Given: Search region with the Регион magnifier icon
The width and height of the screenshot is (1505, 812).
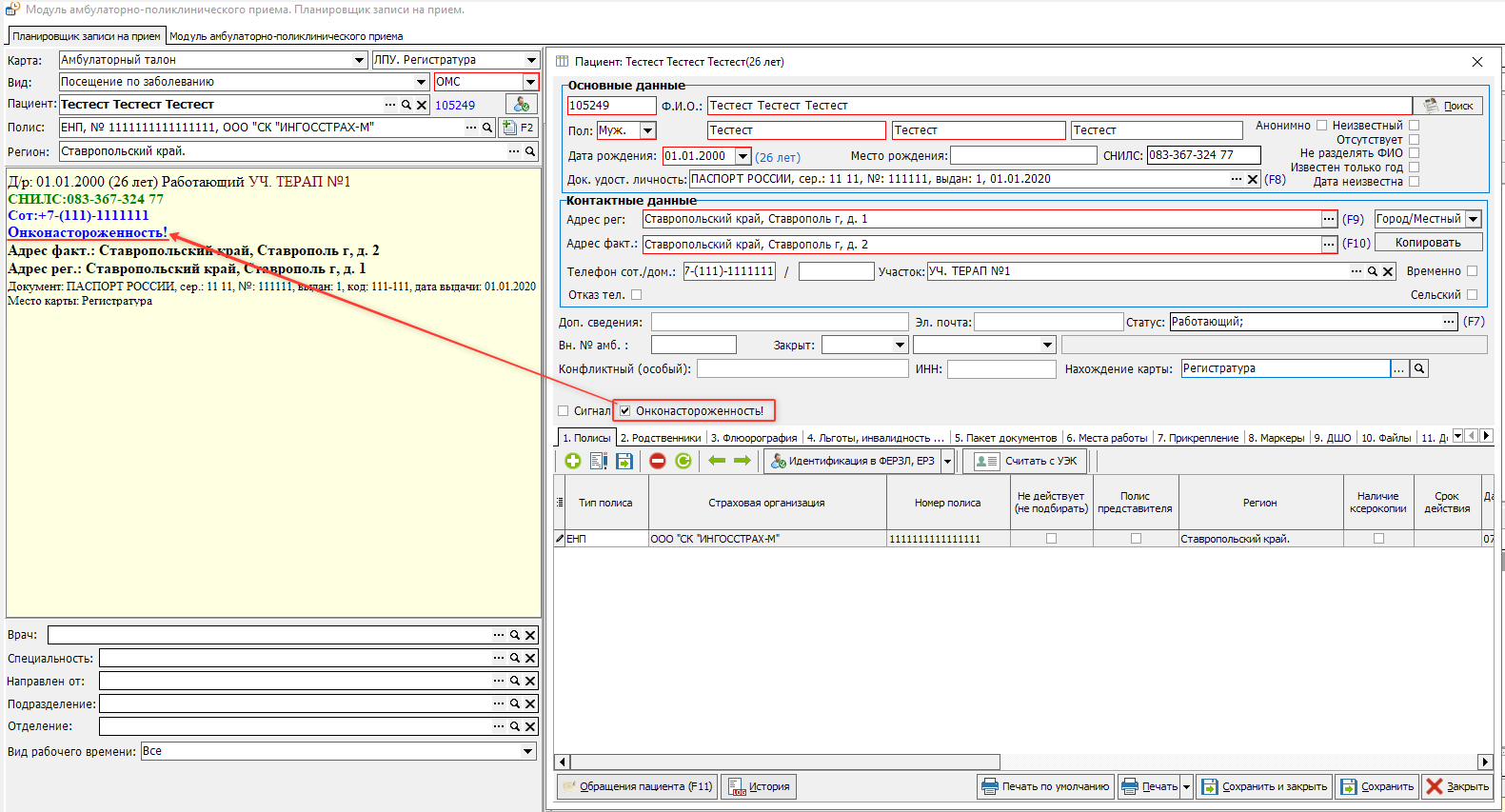Looking at the screenshot, I should (530, 151).
